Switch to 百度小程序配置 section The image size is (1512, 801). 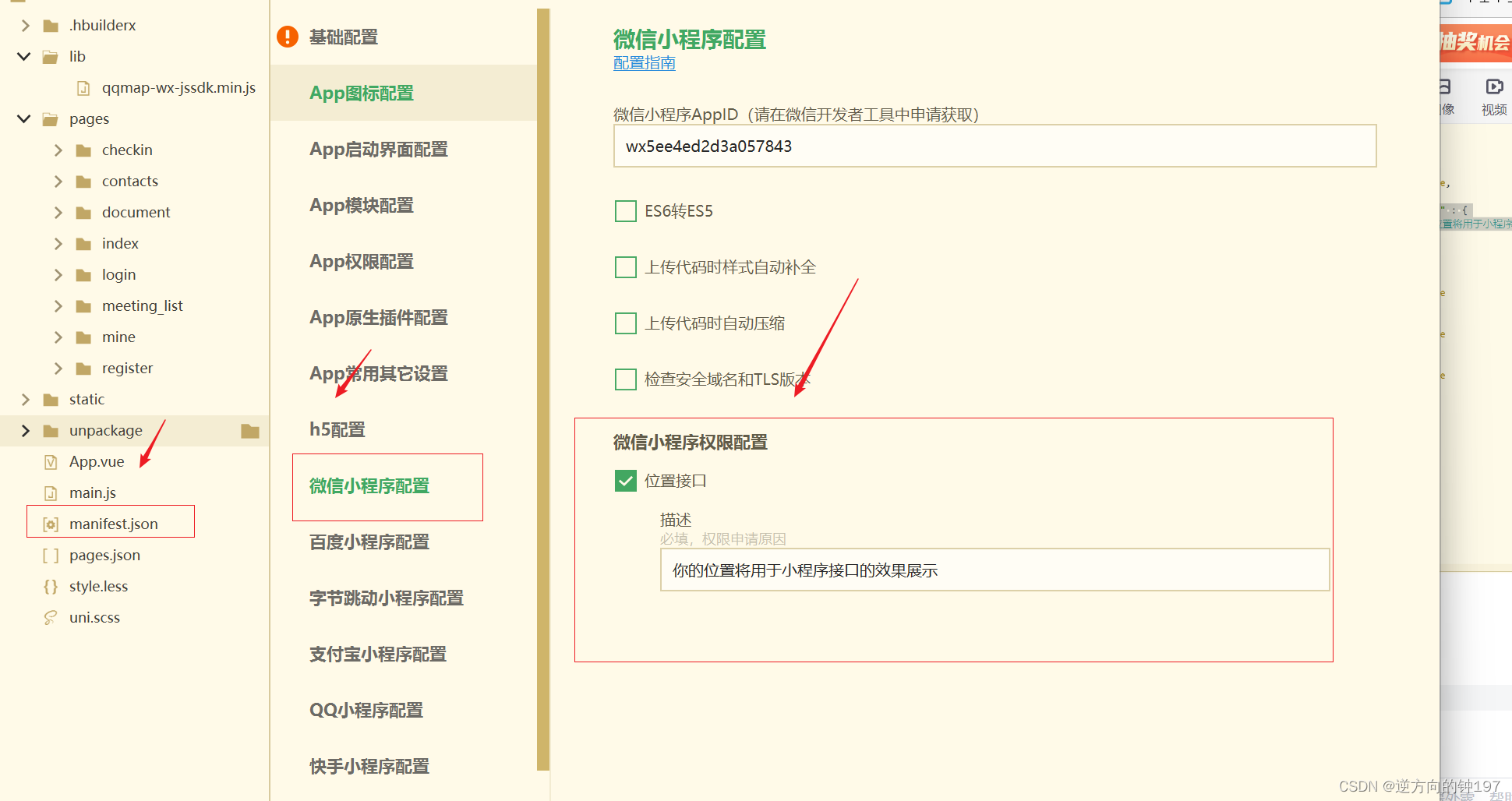pos(368,542)
